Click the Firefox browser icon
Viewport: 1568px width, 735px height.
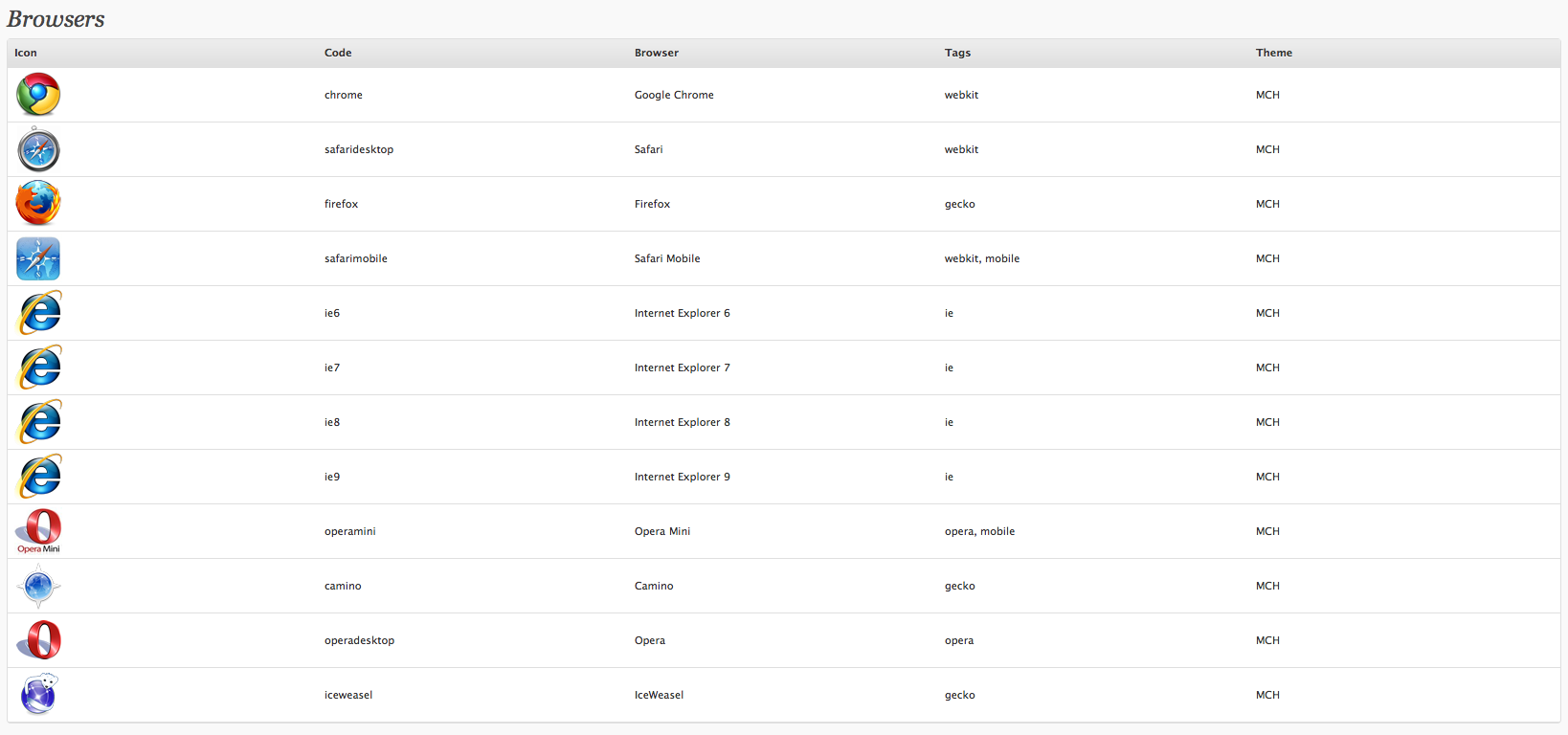coord(38,204)
